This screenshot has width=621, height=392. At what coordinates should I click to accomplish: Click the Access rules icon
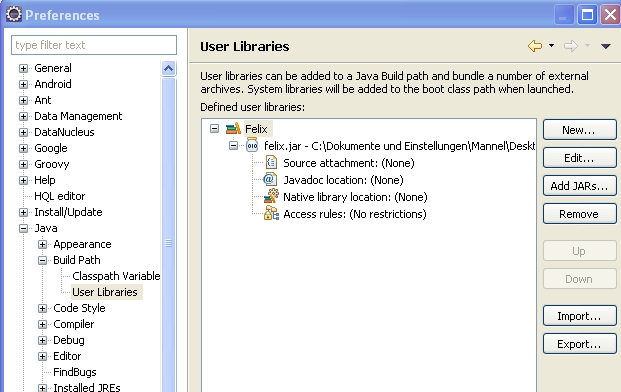tap(271, 213)
